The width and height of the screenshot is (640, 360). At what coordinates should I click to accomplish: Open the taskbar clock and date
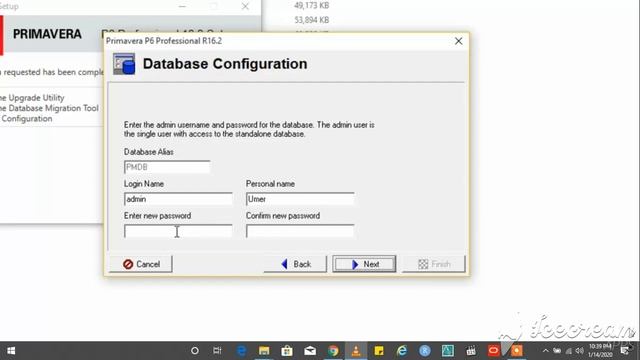point(600,351)
